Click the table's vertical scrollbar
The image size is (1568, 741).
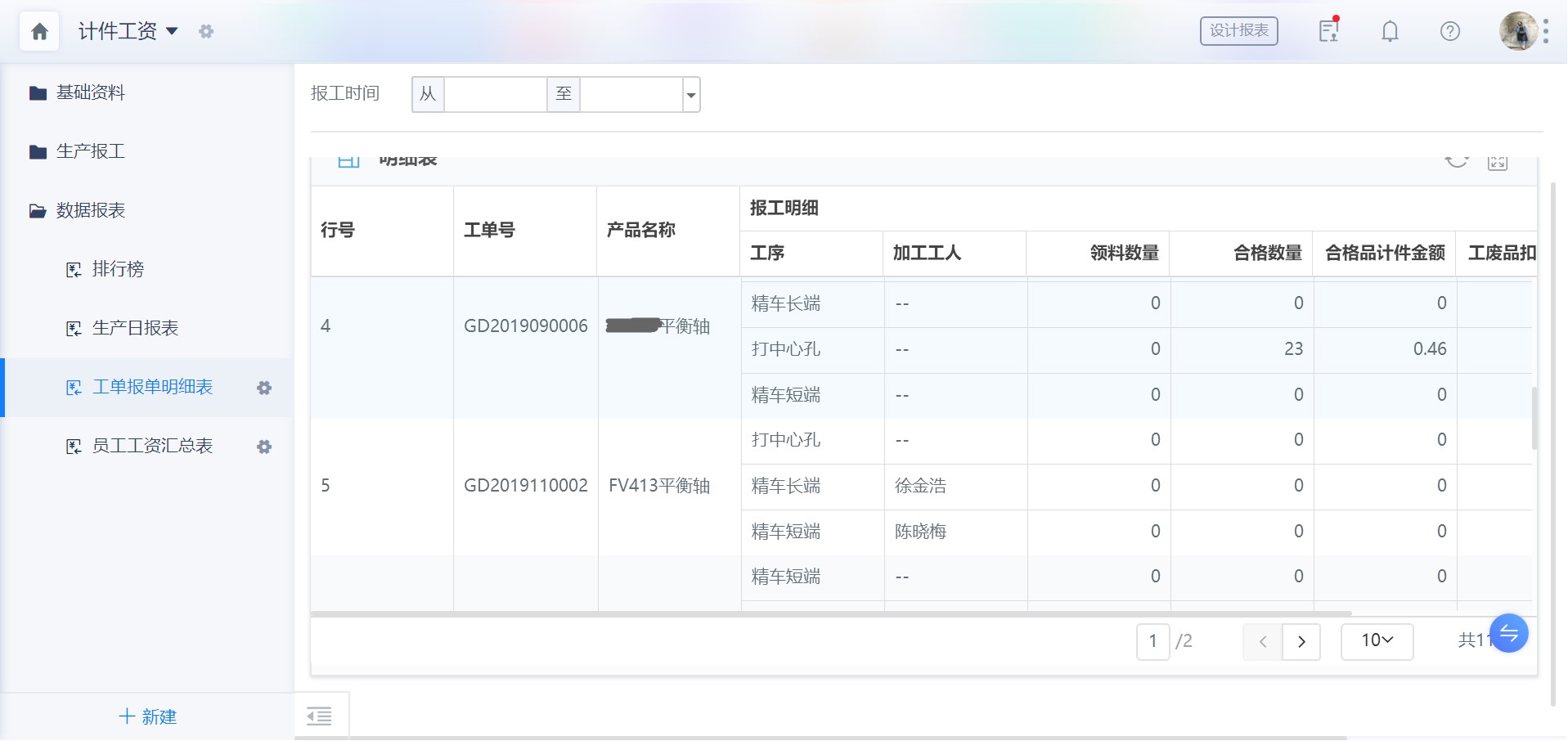1534,417
